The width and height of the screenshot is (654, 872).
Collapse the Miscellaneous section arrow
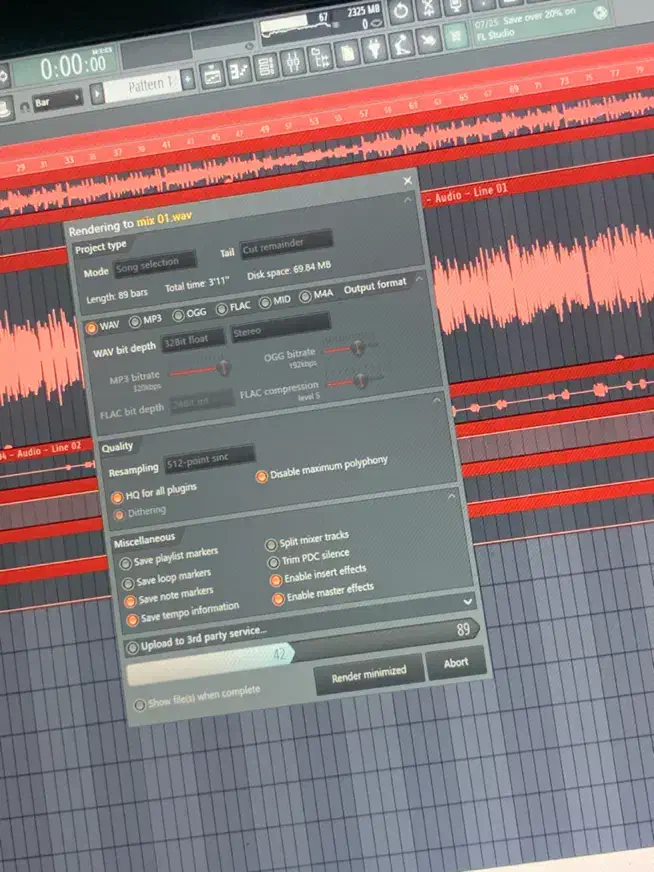point(452,496)
